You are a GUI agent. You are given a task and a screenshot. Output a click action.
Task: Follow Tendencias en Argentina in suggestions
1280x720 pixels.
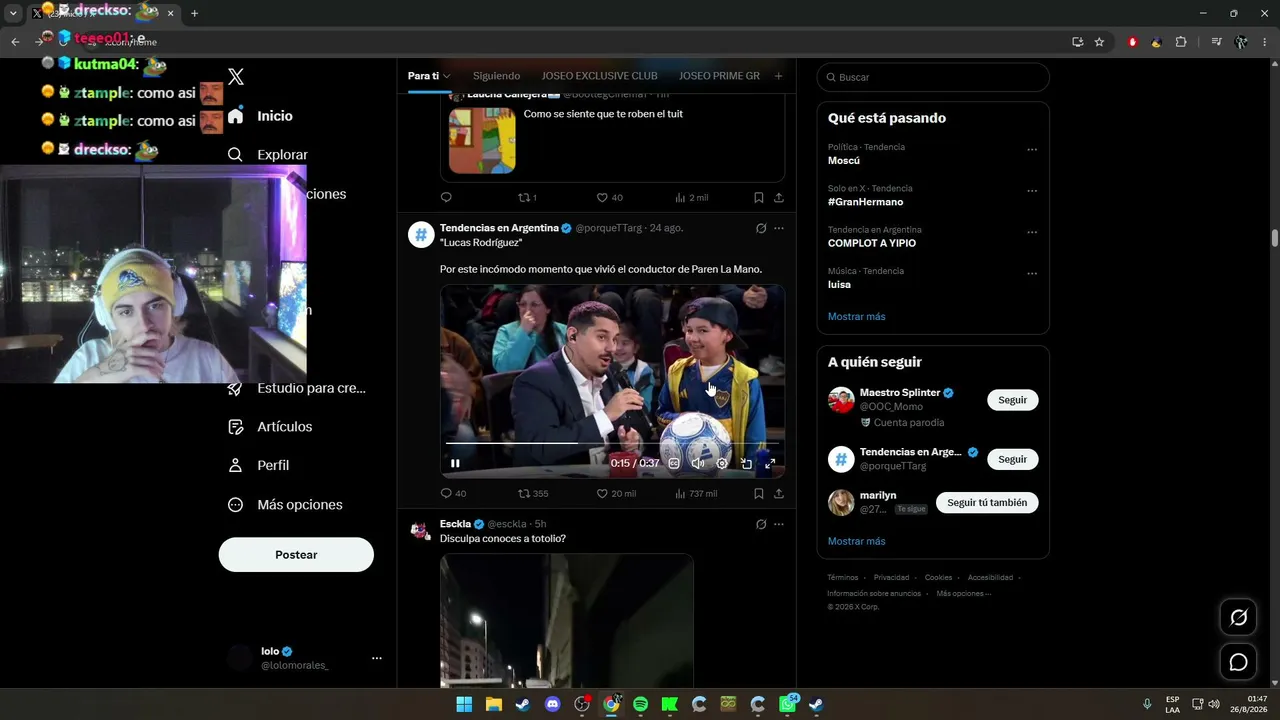pos(1013,459)
